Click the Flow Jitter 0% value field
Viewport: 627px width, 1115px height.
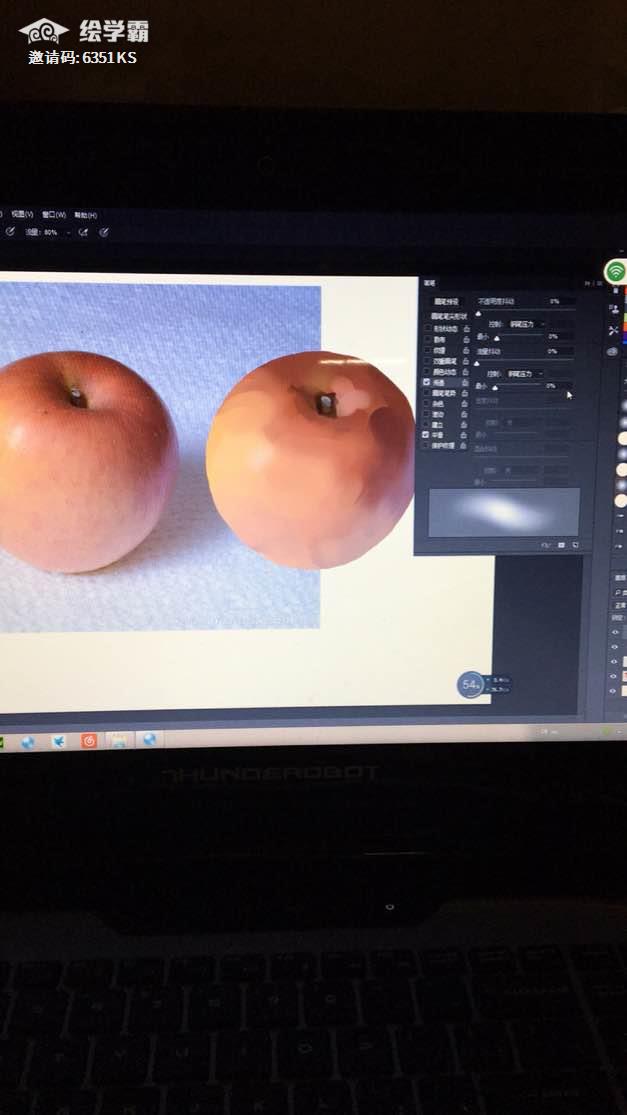point(559,351)
